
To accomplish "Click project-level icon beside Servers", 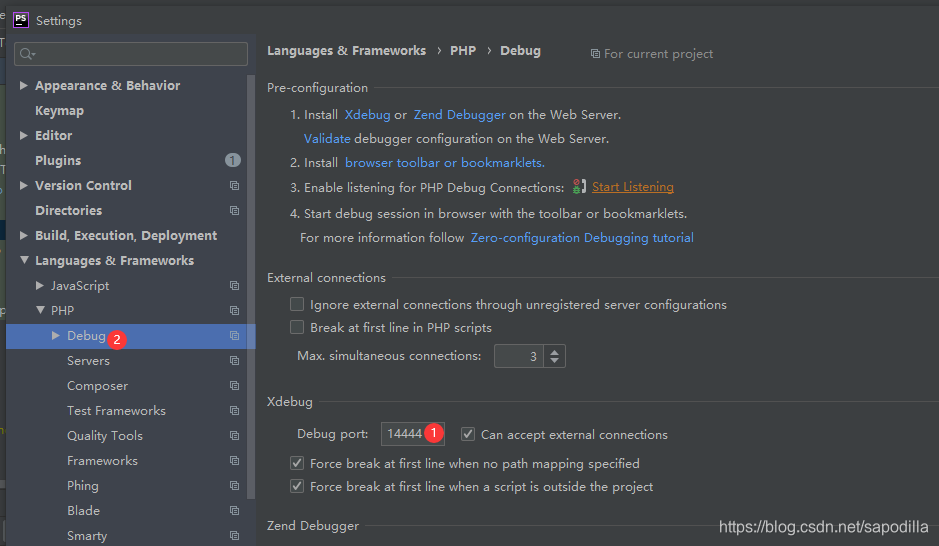I will 234,360.
